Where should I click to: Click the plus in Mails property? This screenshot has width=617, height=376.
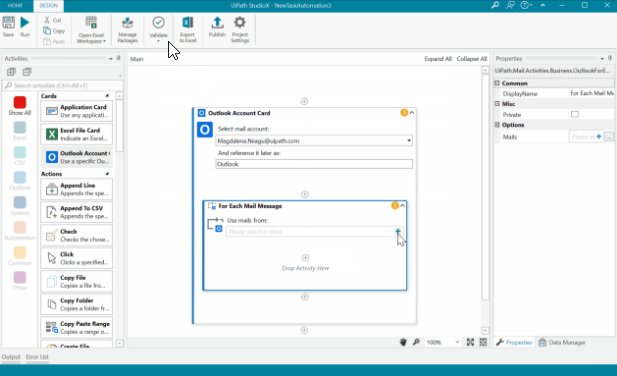599,136
